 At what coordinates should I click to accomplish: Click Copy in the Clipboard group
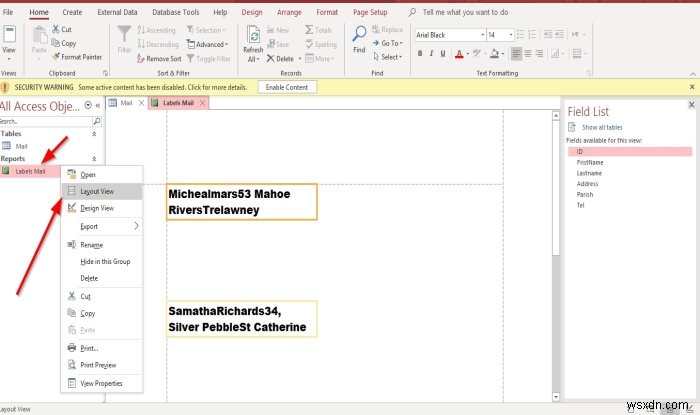pyautogui.click(x=63, y=43)
